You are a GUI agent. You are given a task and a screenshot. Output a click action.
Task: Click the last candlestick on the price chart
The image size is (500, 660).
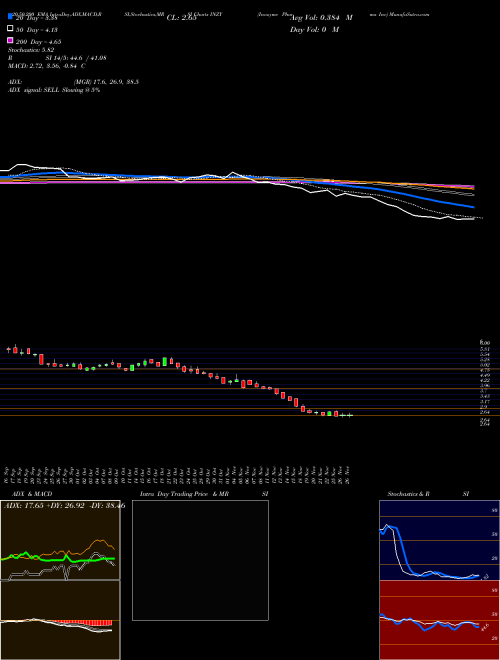pyautogui.click(x=349, y=415)
